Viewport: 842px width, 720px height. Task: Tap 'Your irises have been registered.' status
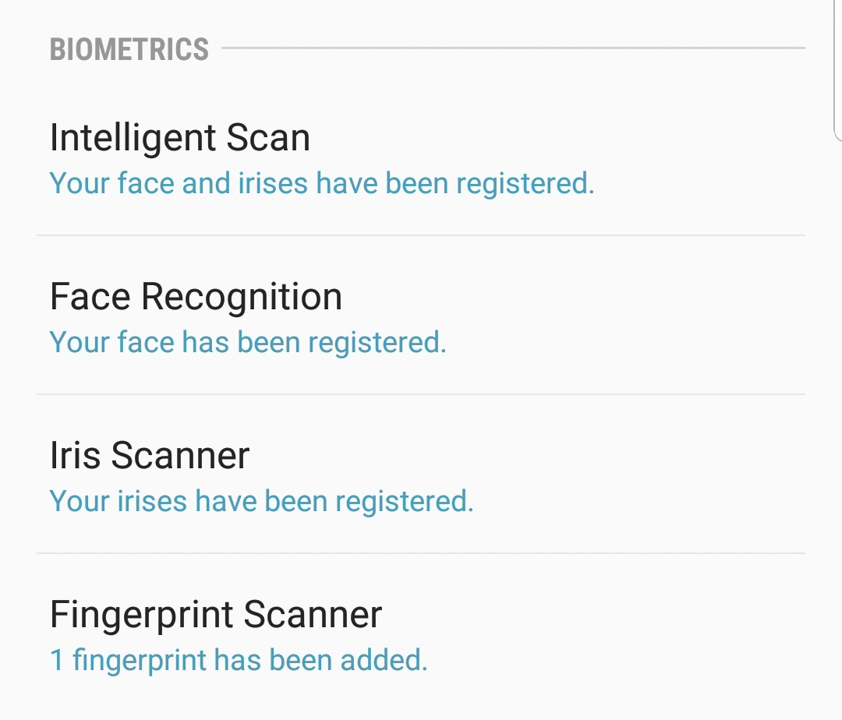tap(262, 501)
